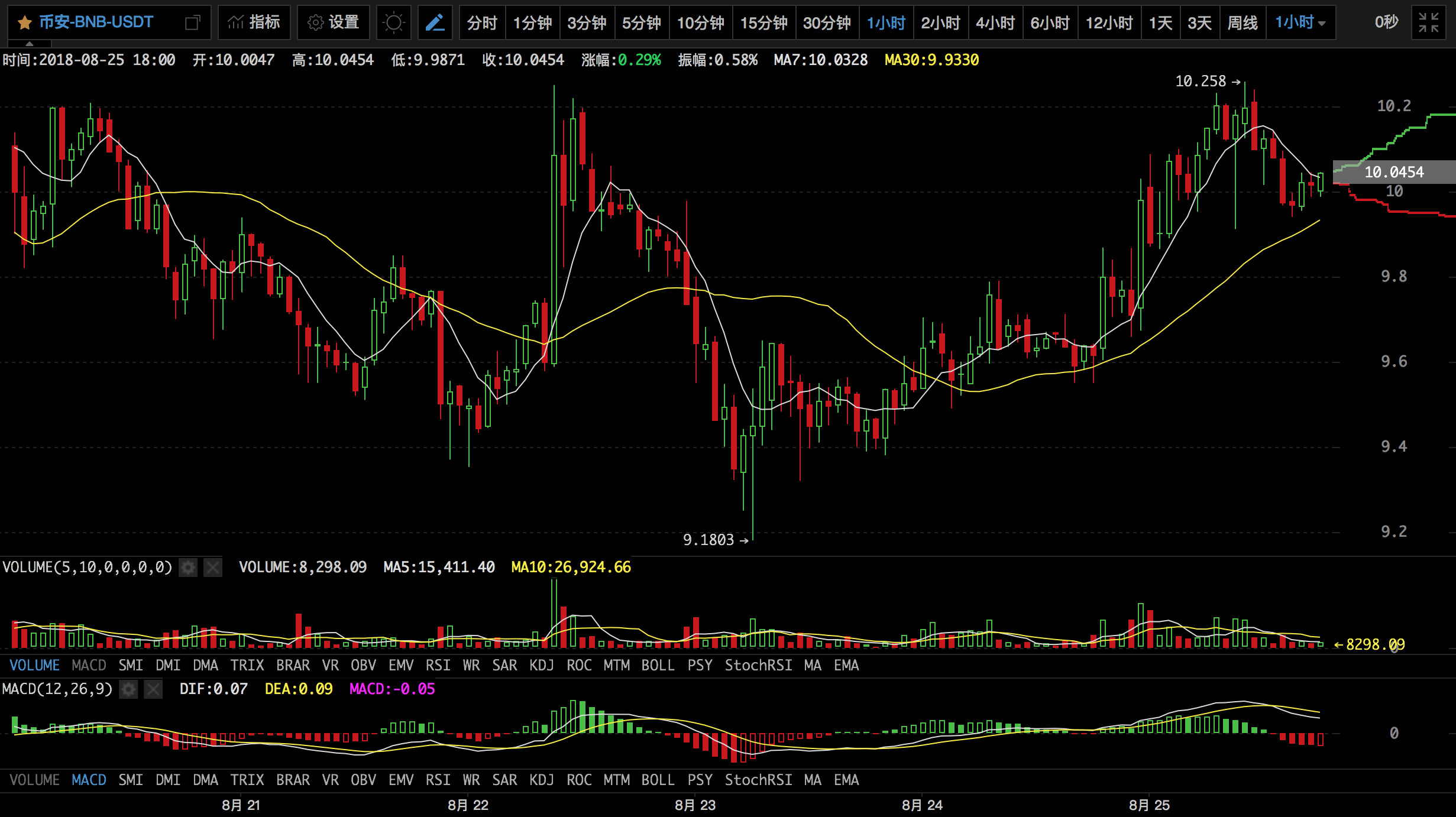Viewport: 1456px width, 817px height.
Task: Switch first sub-panel to BRAR
Action: tap(293, 666)
